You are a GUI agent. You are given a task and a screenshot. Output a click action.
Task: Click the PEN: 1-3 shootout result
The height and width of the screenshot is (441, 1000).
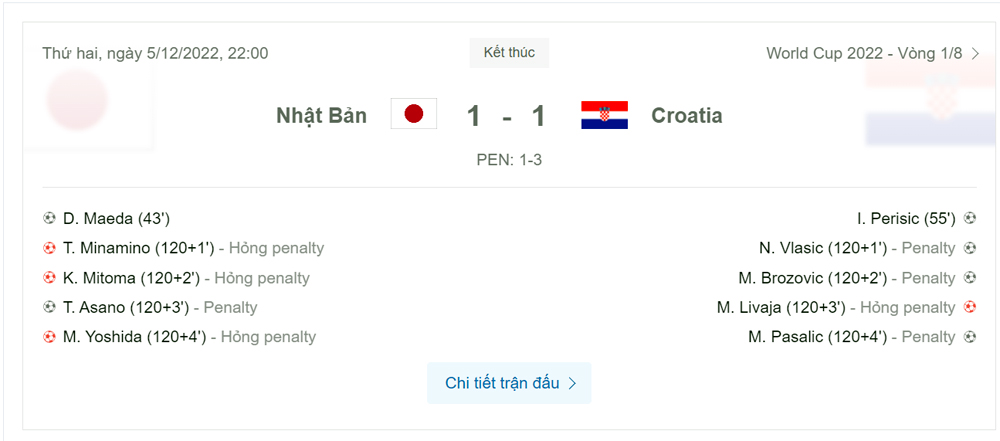pos(509,160)
